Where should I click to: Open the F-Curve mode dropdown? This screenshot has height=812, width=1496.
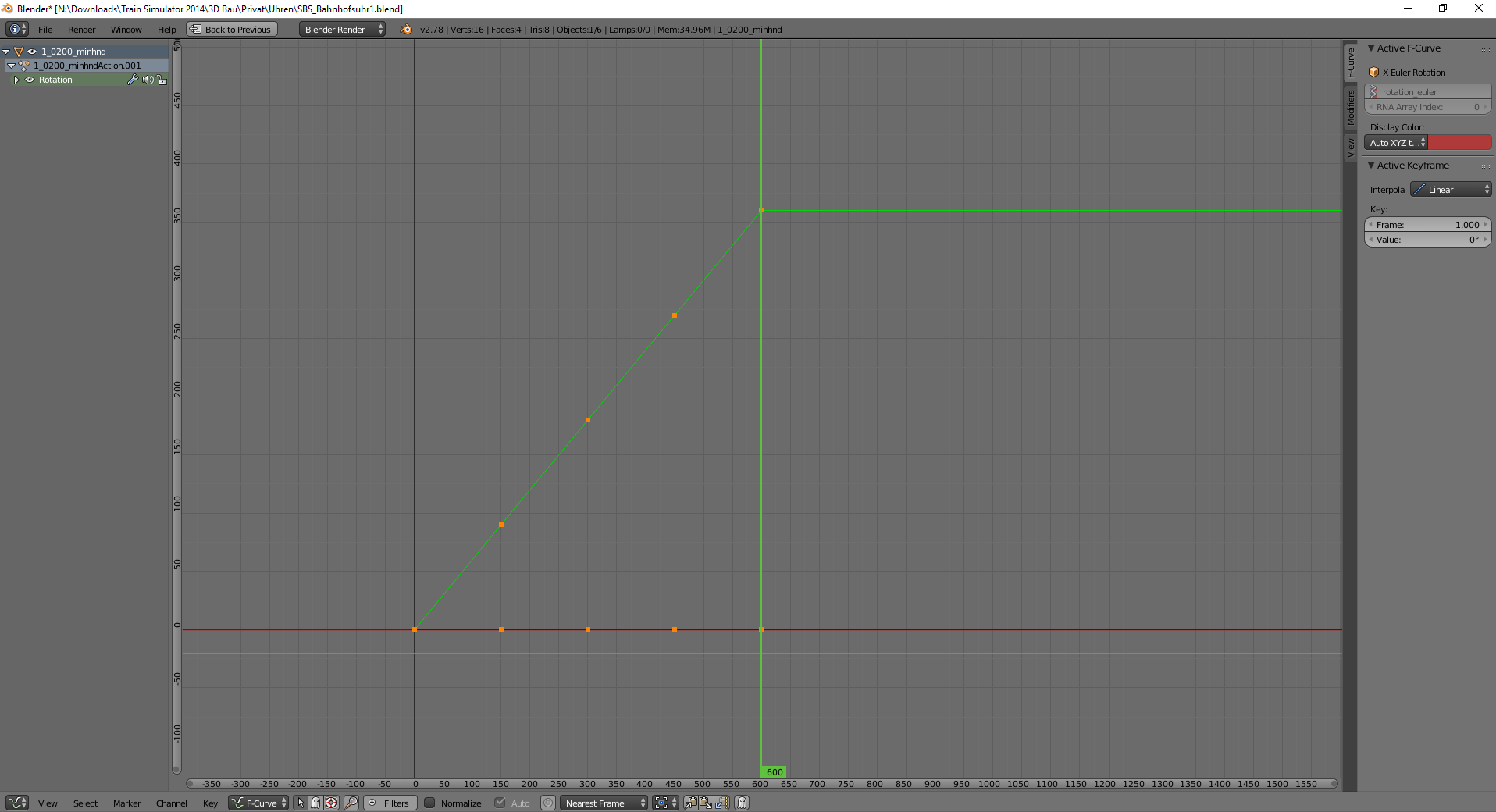click(x=258, y=803)
